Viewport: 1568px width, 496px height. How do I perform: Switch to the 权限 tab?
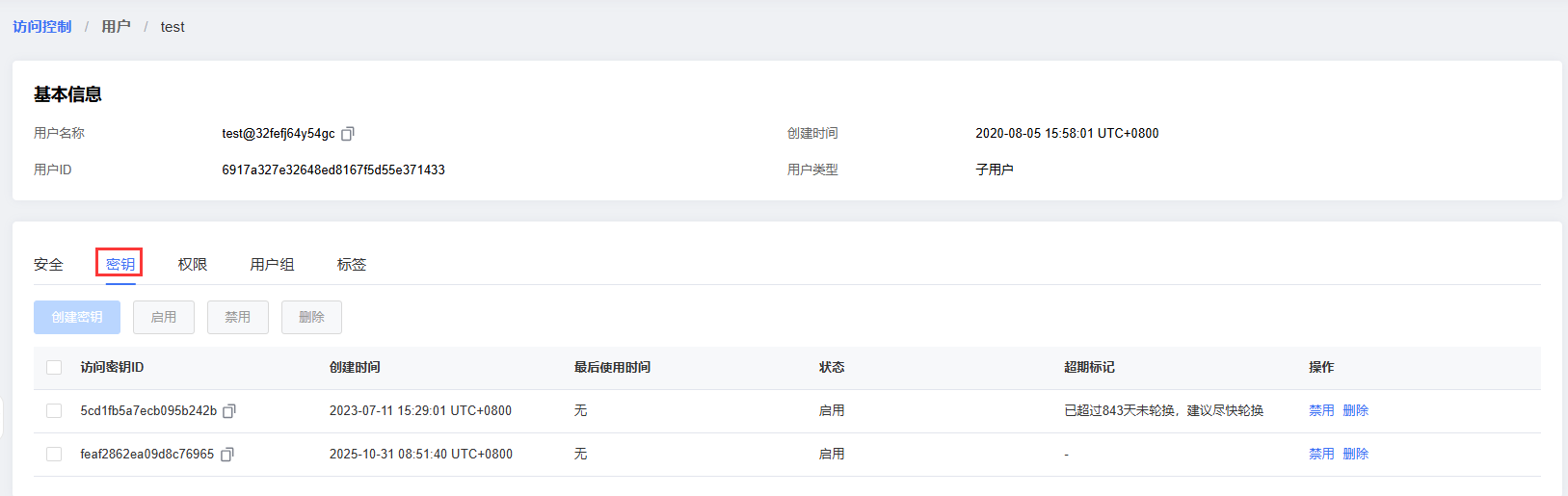tap(193, 265)
